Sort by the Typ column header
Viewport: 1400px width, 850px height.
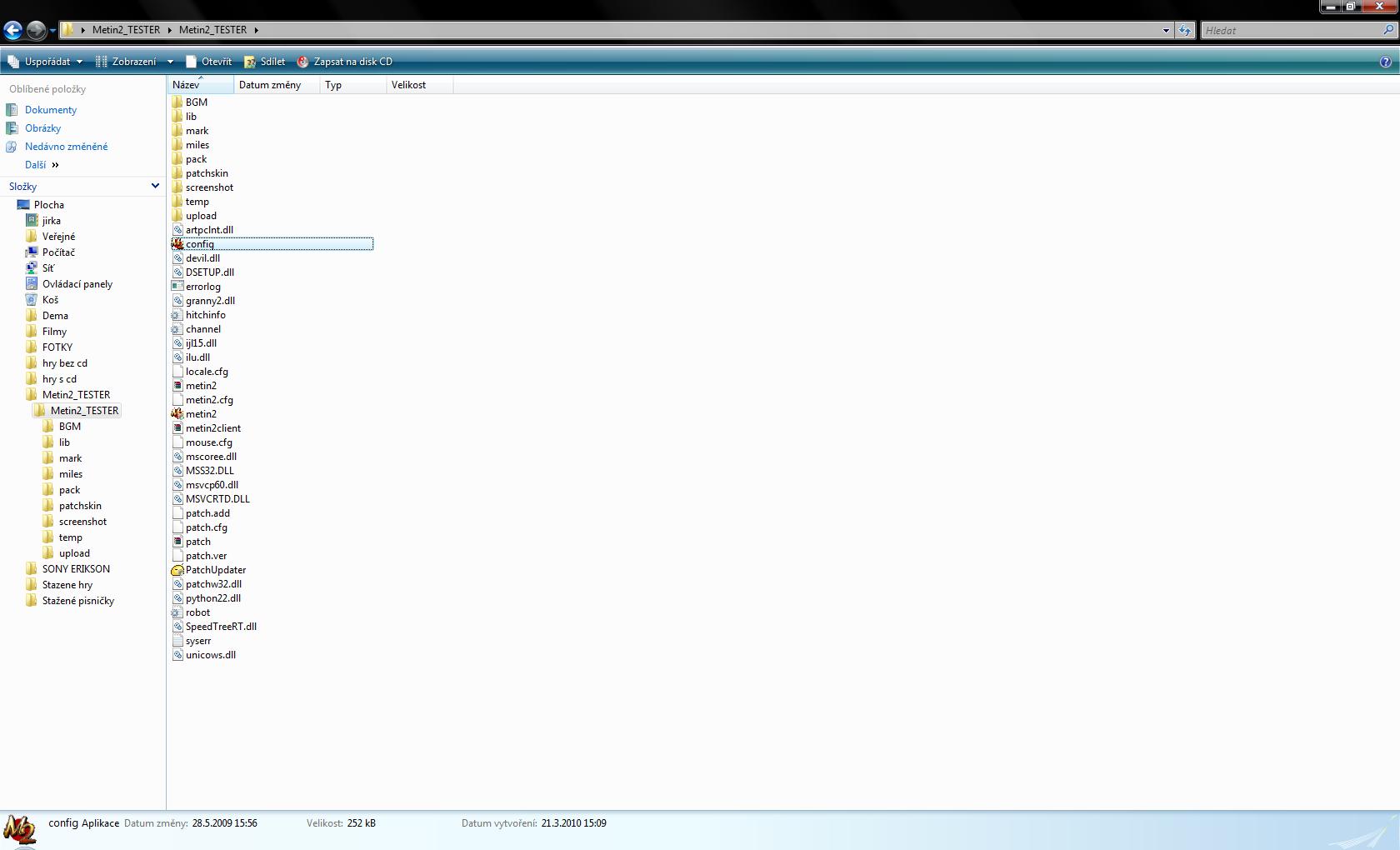coord(353,85)
